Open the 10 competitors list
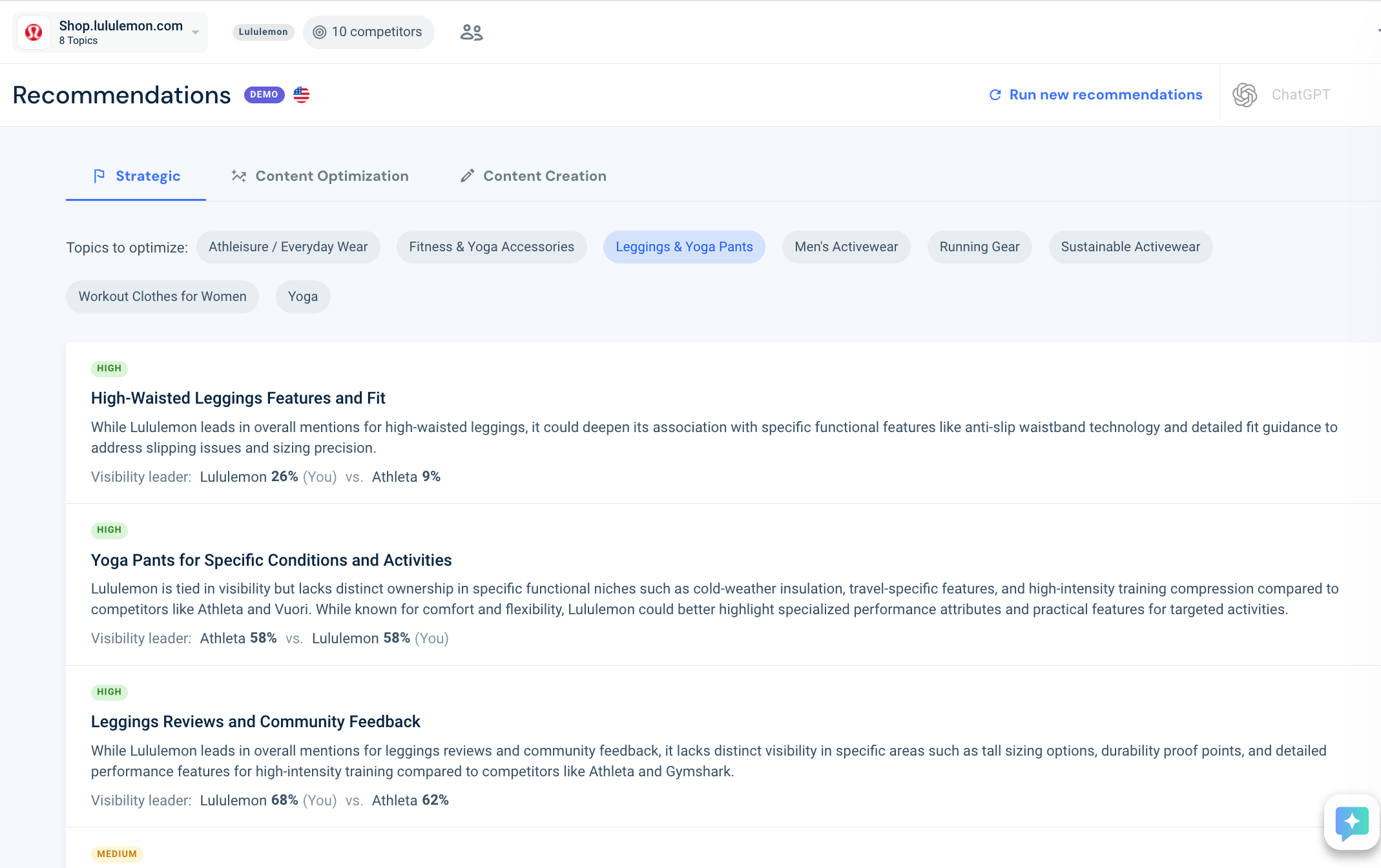1381x868 pixels. pyautogui.click(x=368, y=32)
